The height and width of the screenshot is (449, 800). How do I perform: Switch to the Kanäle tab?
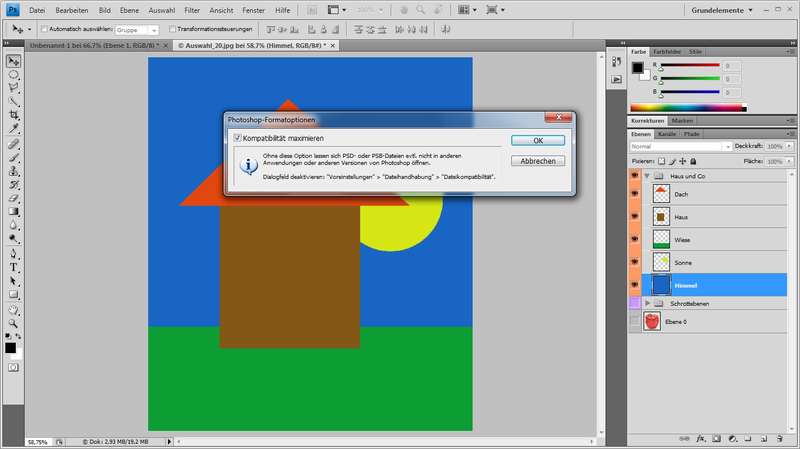666,133
